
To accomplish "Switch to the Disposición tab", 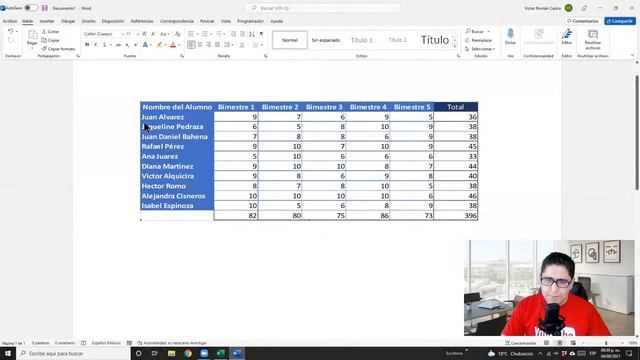I will pos(113,21).
